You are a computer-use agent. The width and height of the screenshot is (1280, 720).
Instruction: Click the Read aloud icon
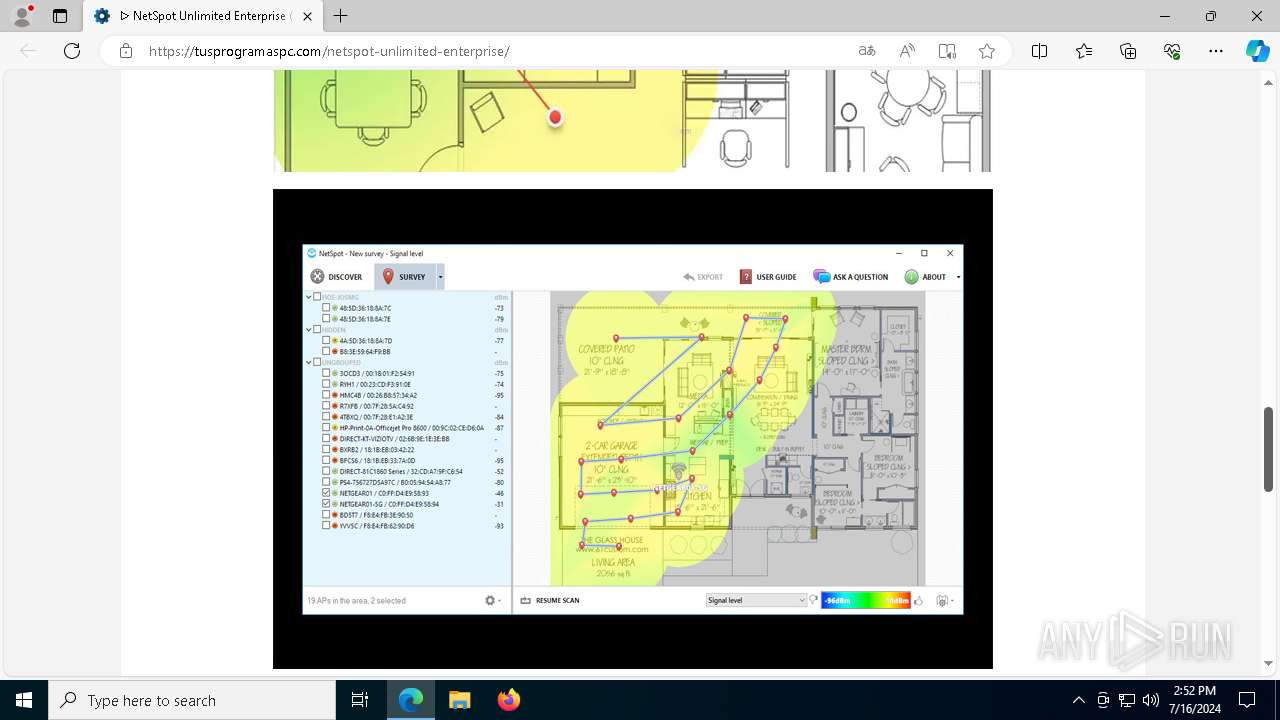pos(907,51)
